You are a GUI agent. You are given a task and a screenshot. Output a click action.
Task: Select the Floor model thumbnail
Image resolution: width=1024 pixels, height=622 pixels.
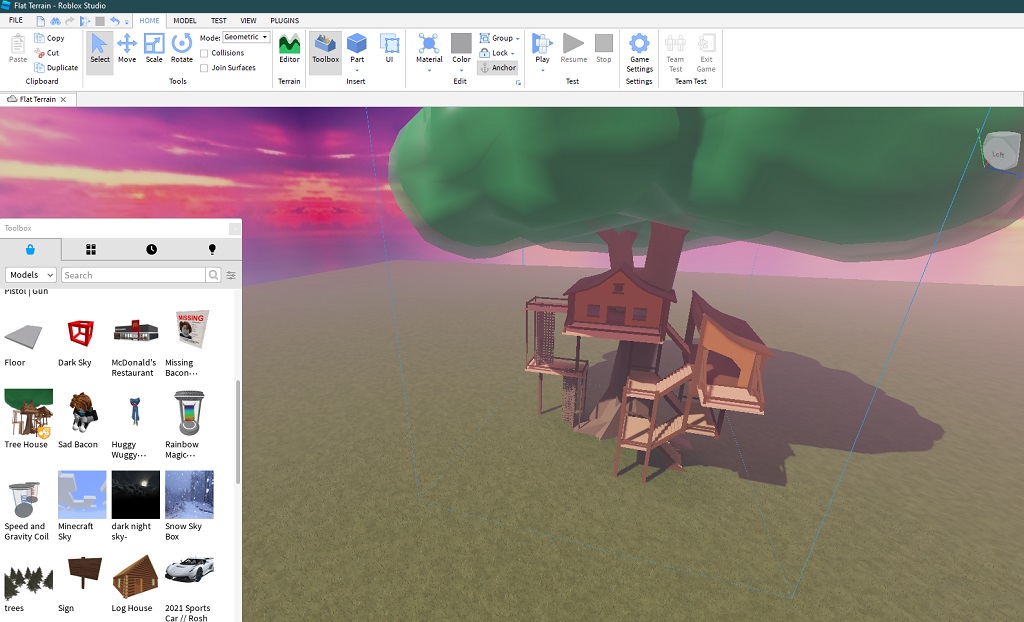23,335
